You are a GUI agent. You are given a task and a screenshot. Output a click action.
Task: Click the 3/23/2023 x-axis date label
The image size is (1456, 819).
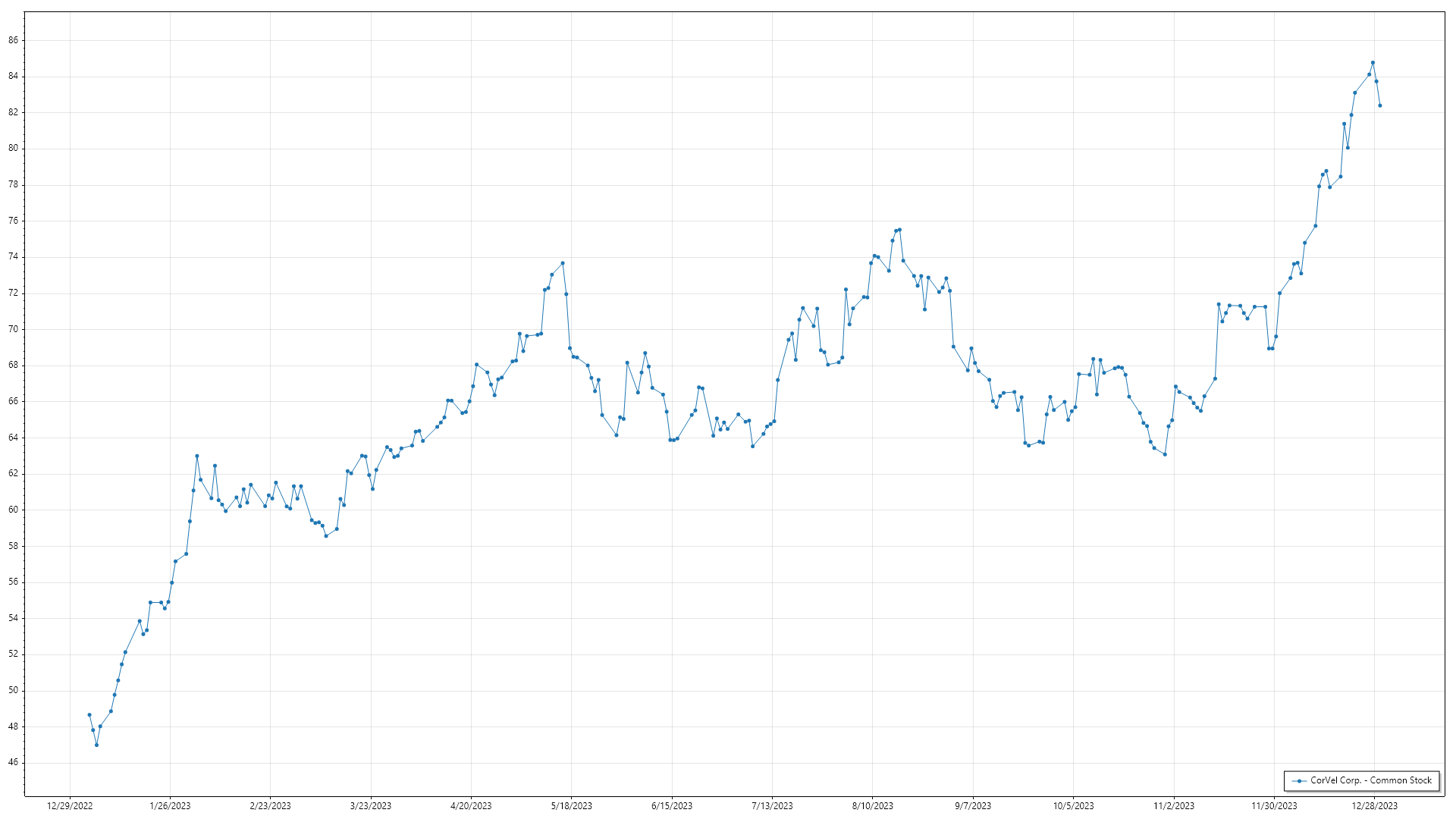coord(371,806)
